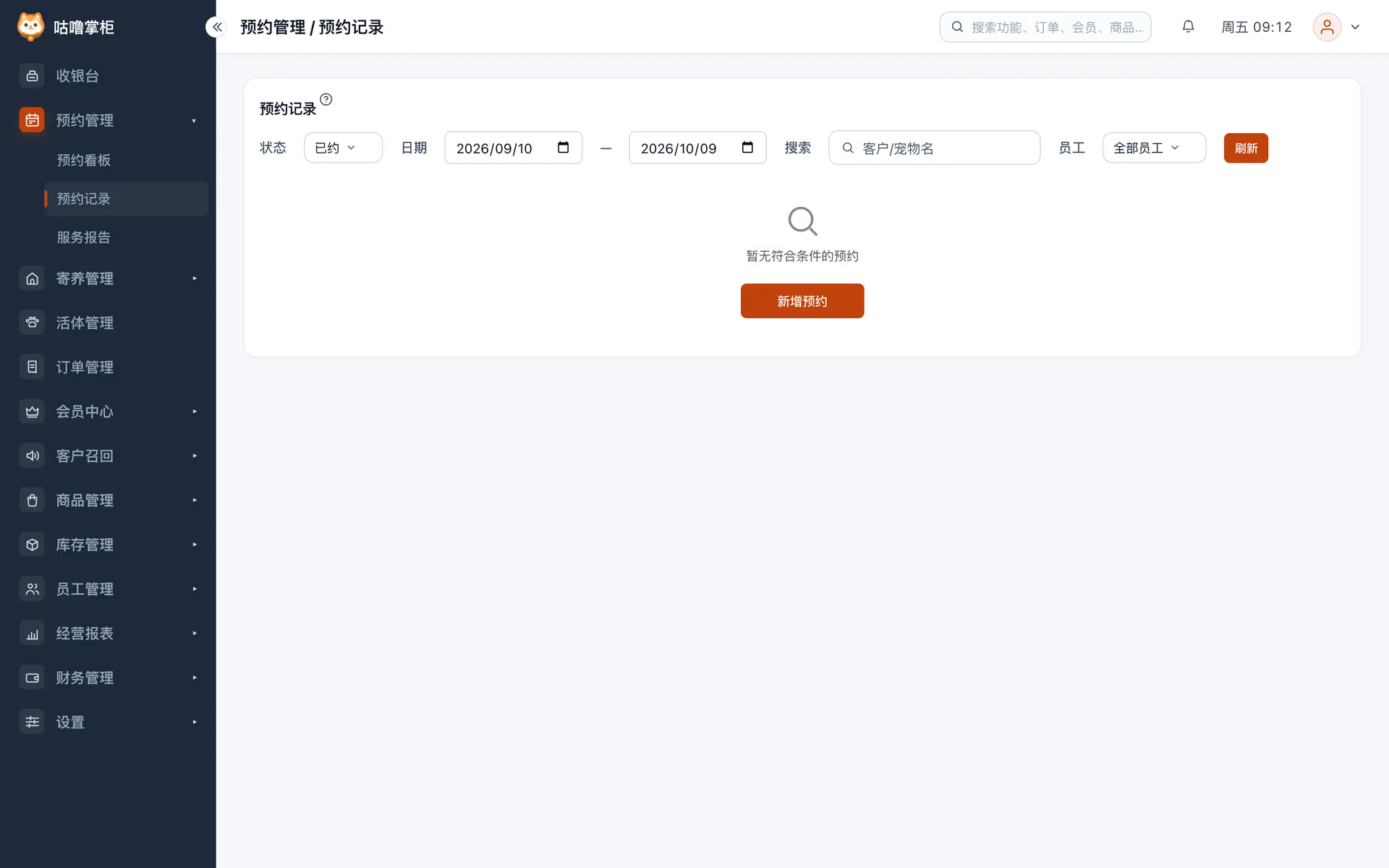
Task: Expand the 财务管理 menu arrow
Action: click(x=194, y=678)
